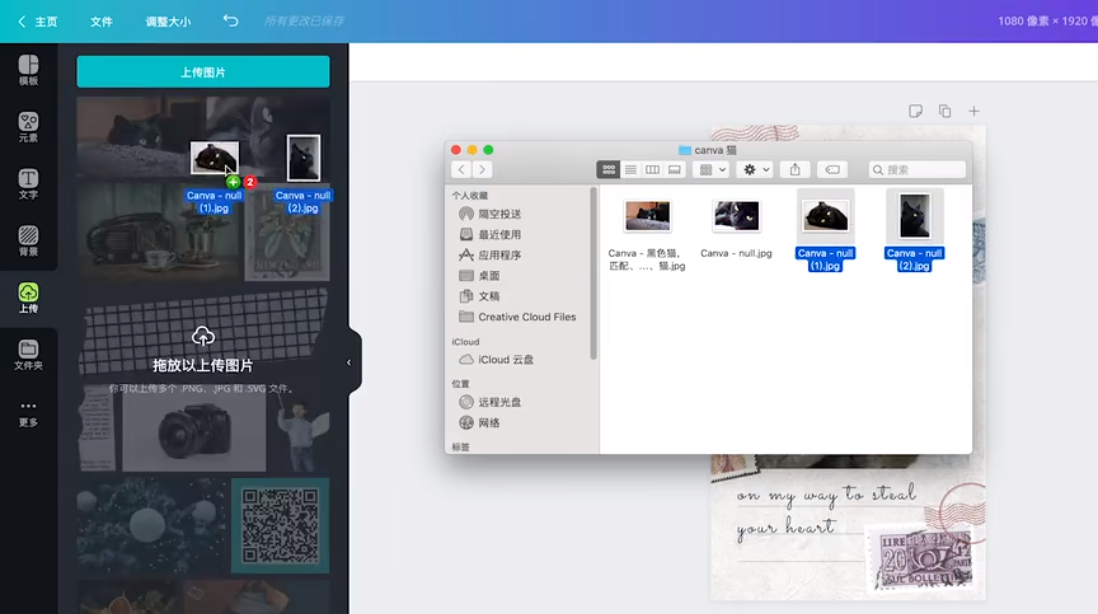Open the 模板 templates panel in Canva sidebar
Screen dimensions: 1098x614
coord(28,70)
